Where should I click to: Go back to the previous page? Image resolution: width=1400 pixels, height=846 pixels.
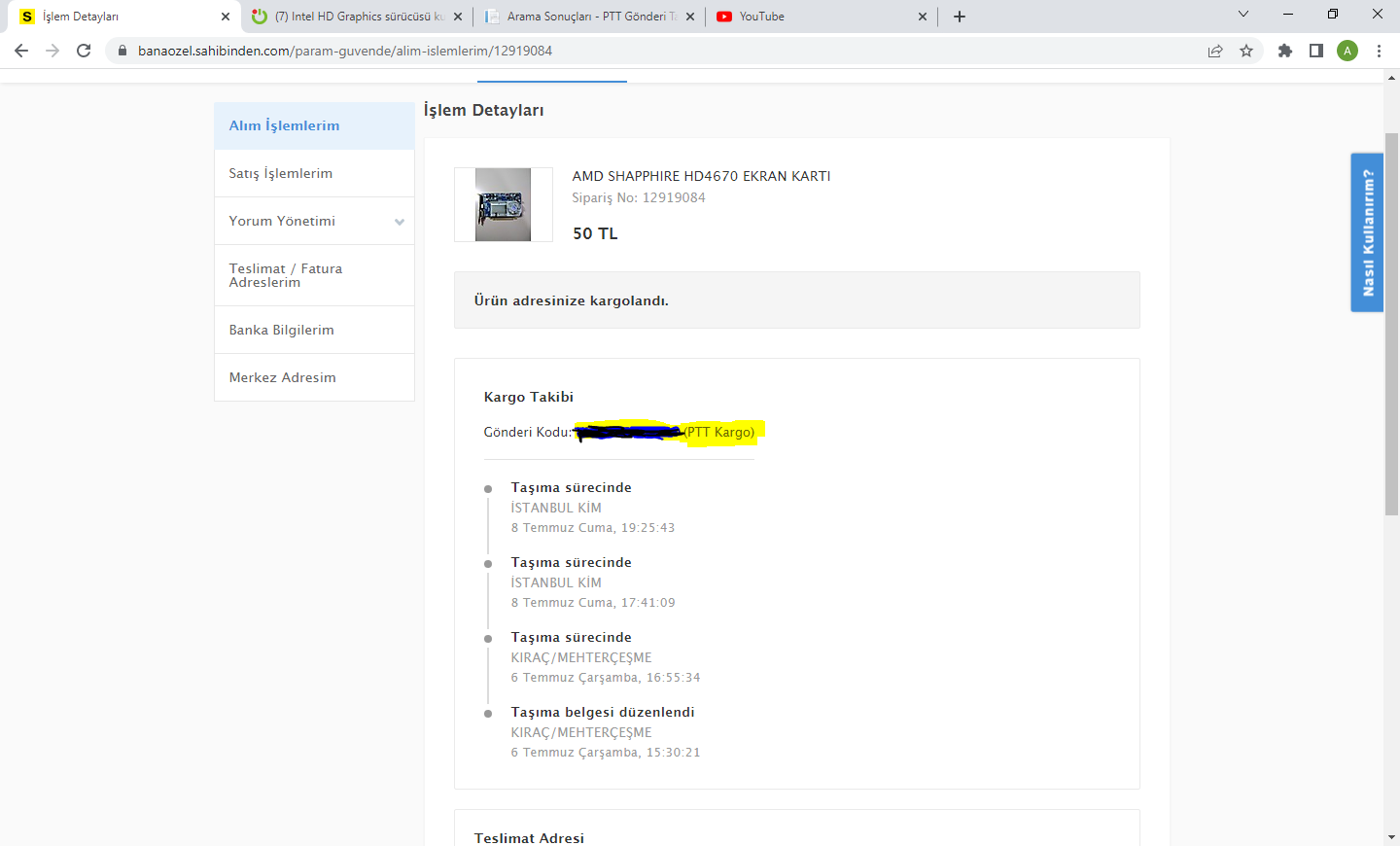pyautogui.click(x=21, y=51)
